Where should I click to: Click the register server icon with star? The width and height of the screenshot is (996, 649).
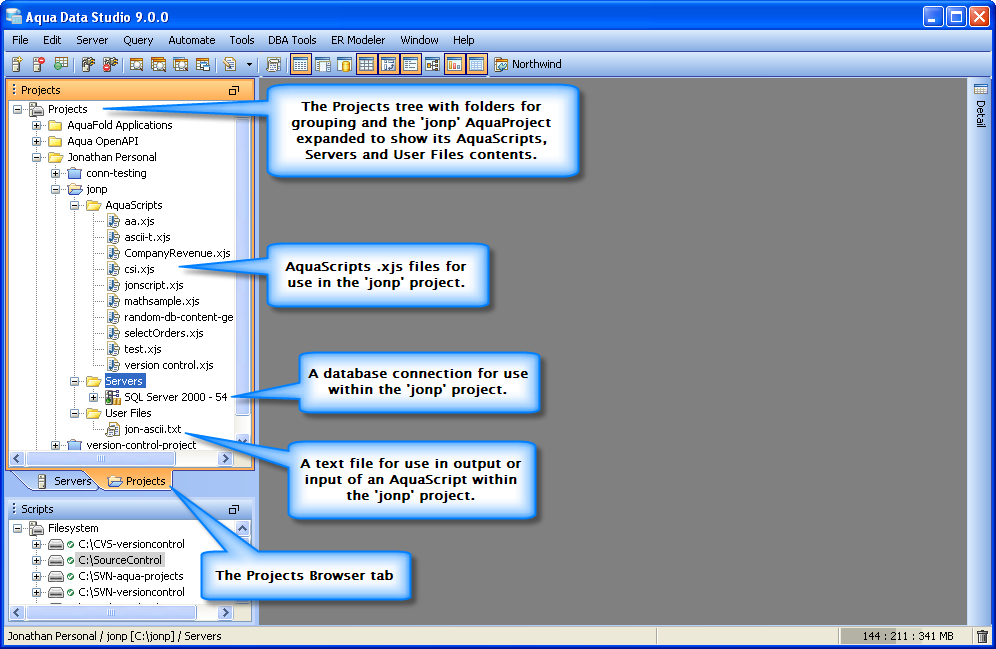[x=17, y=64]
